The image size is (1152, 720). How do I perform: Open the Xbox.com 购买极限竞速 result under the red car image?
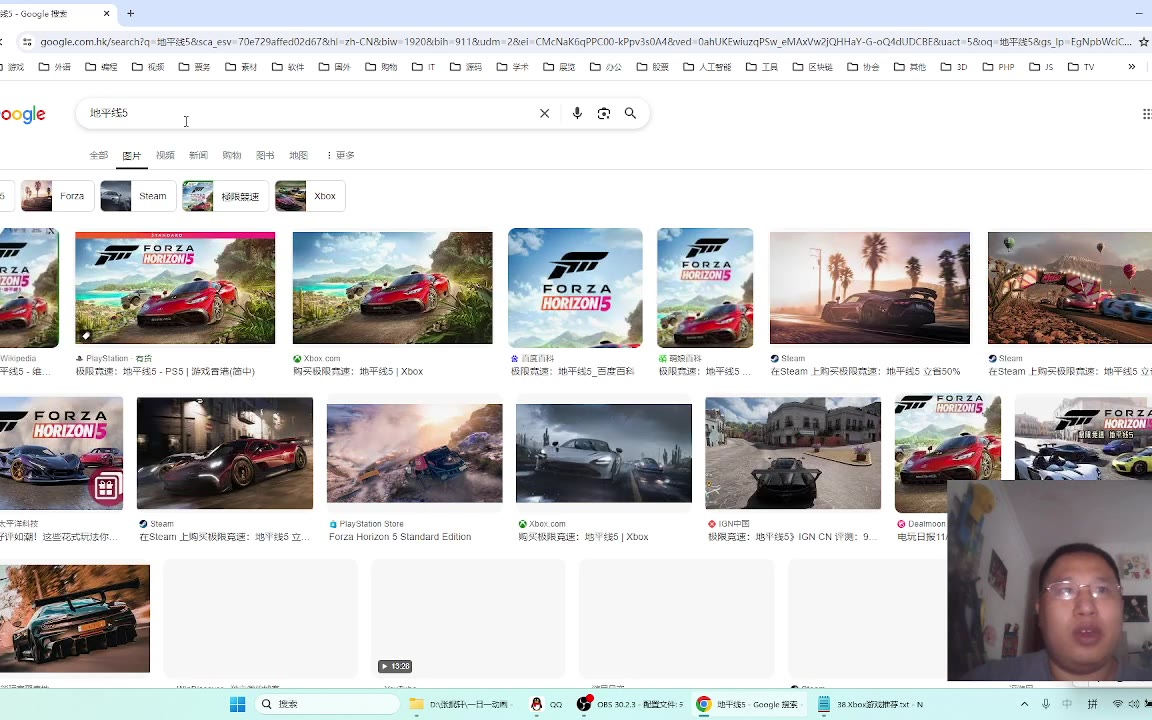coord(358,372)
